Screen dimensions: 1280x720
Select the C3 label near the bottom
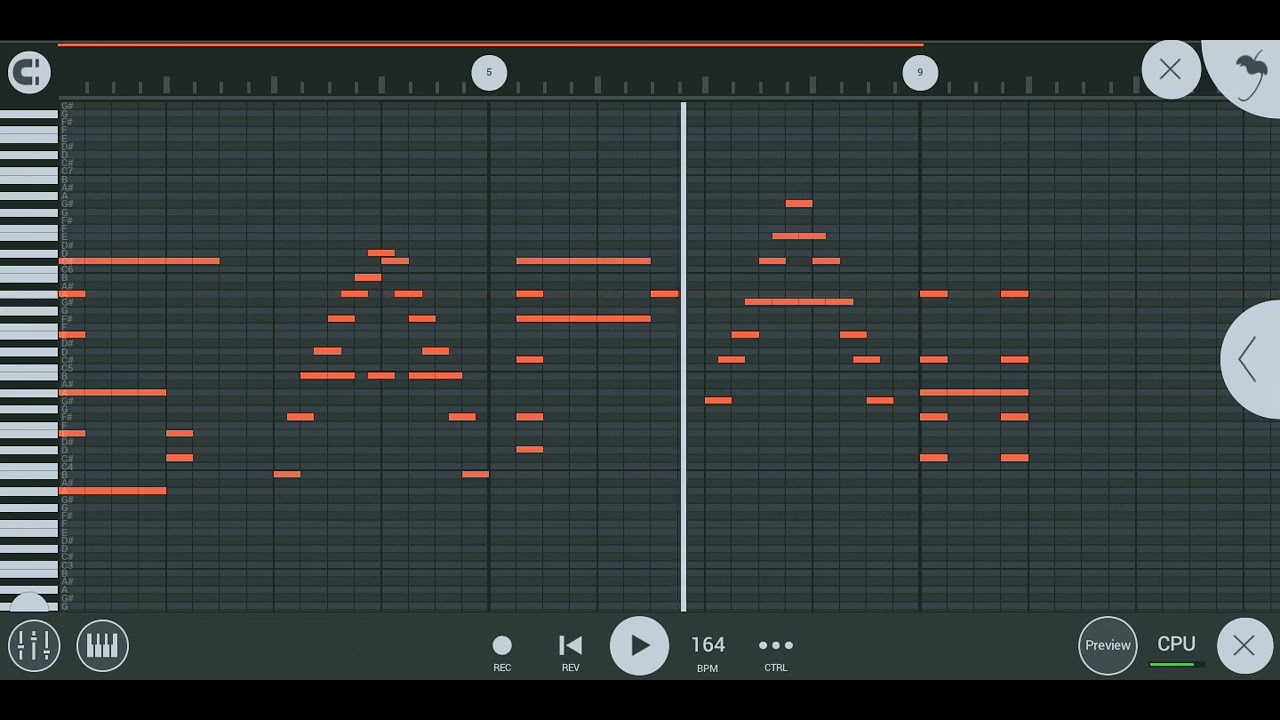67,565
